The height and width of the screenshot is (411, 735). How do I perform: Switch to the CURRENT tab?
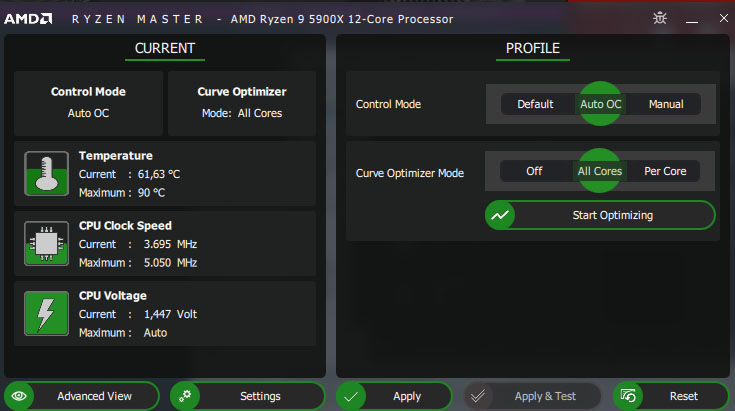click(x=165, y=48)
